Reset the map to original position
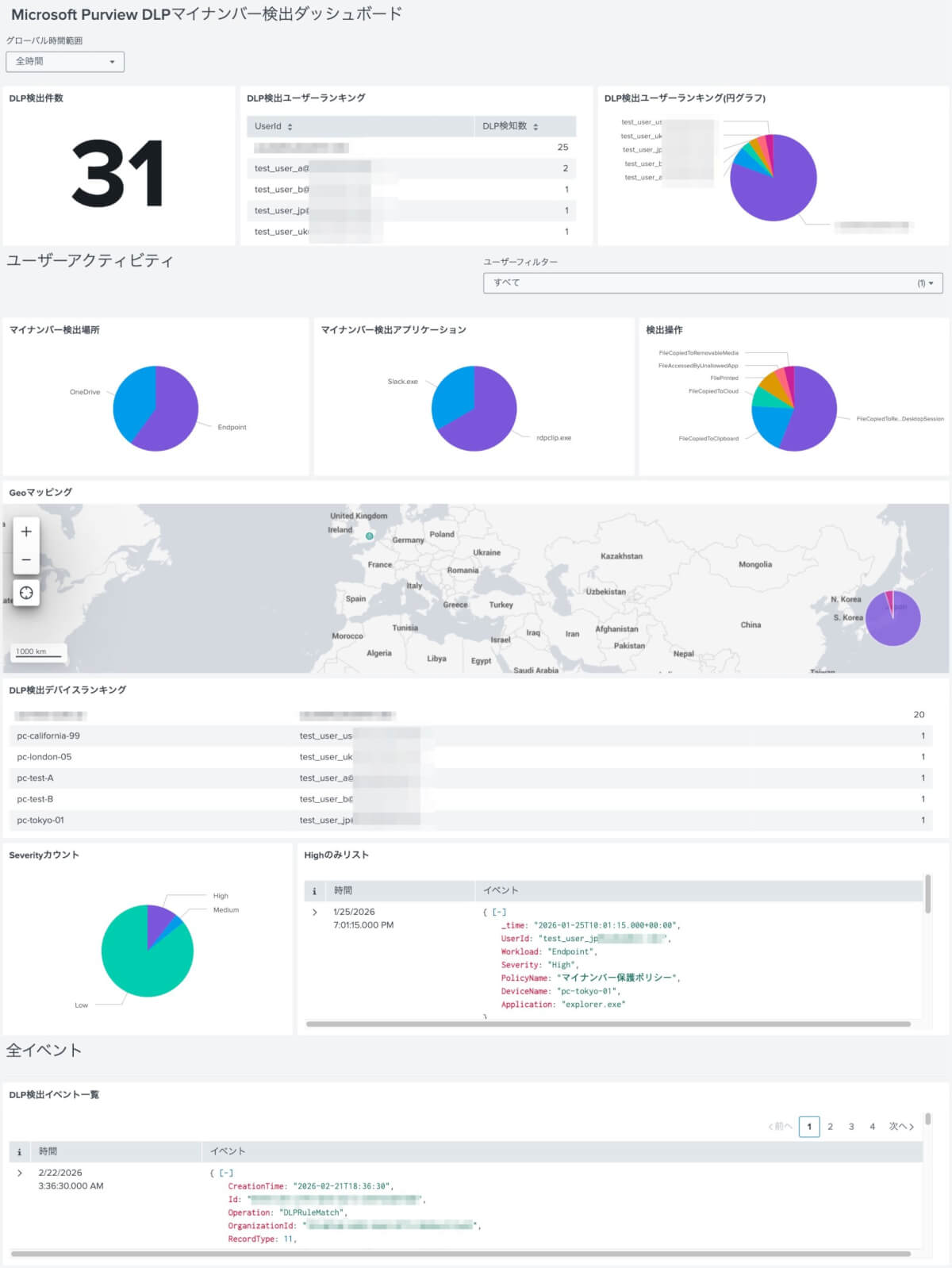This screenshot has width=952, height=1268. (x=26, y=593)
